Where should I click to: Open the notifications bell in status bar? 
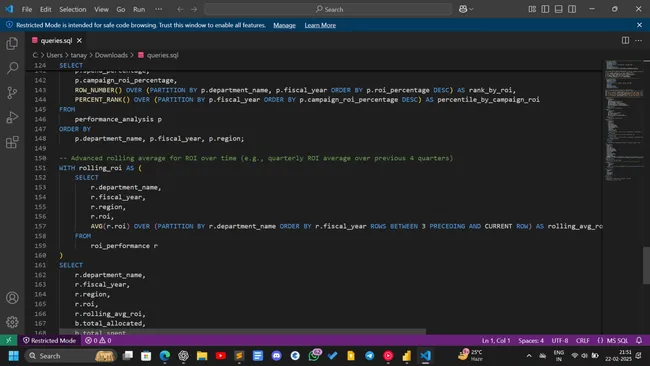tap(639, 340)
